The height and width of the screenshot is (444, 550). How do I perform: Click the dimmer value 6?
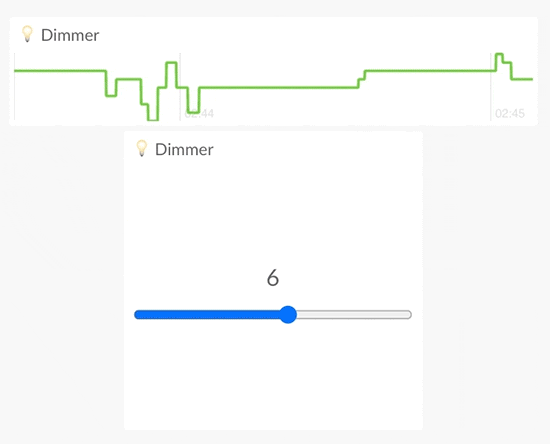(x=273, y=278)
